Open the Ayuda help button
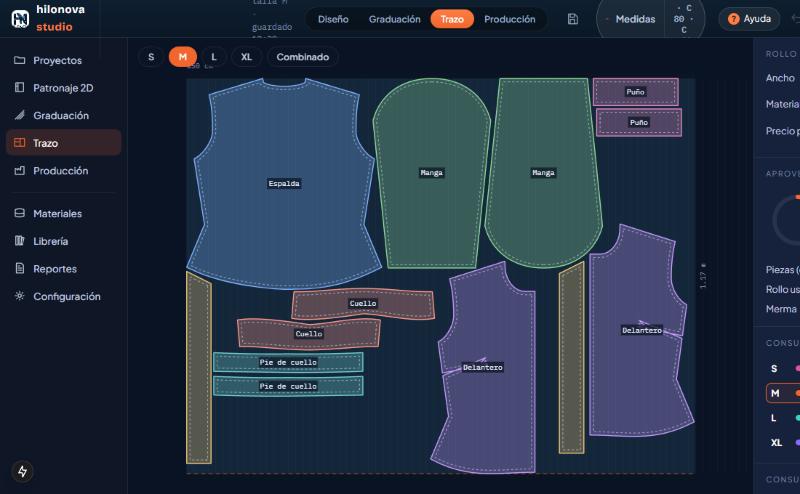The width and height of the screenshot is (800, 494). pyautogui.click(x=749, y=19)
